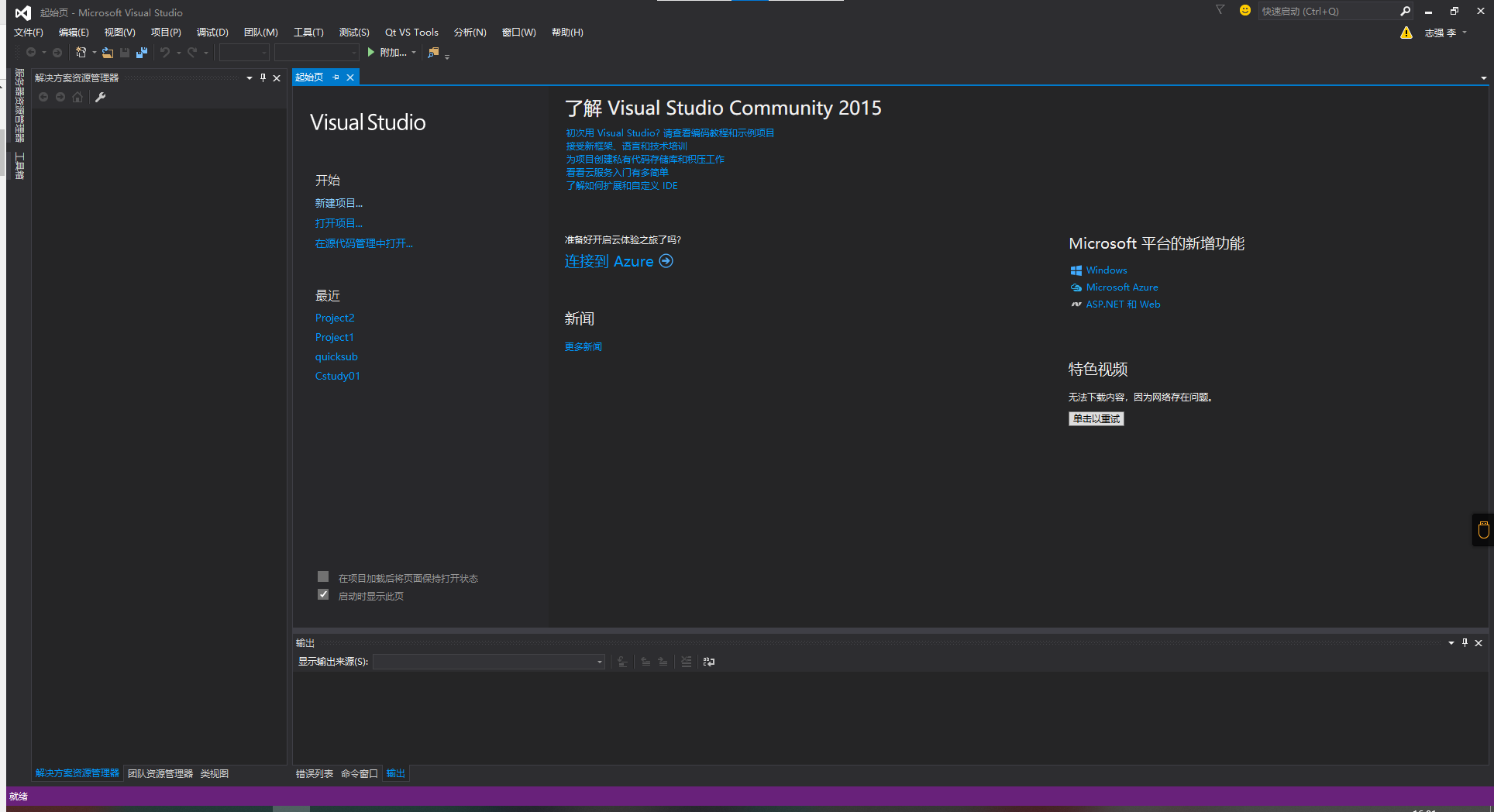The width and height of the screenshot is (1494, 812).
Task: Expand the redo history dropdown arrow
Action: 206,53
